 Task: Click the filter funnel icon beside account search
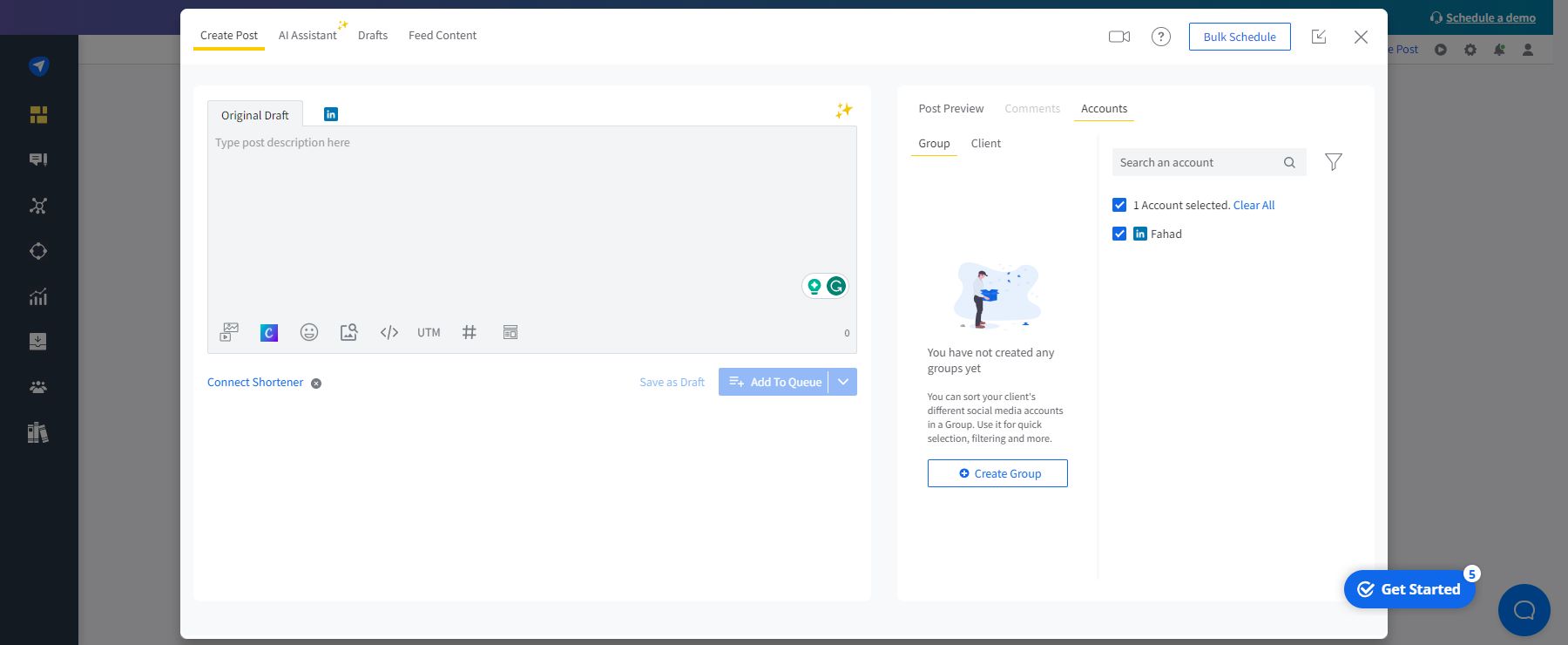1334,162
